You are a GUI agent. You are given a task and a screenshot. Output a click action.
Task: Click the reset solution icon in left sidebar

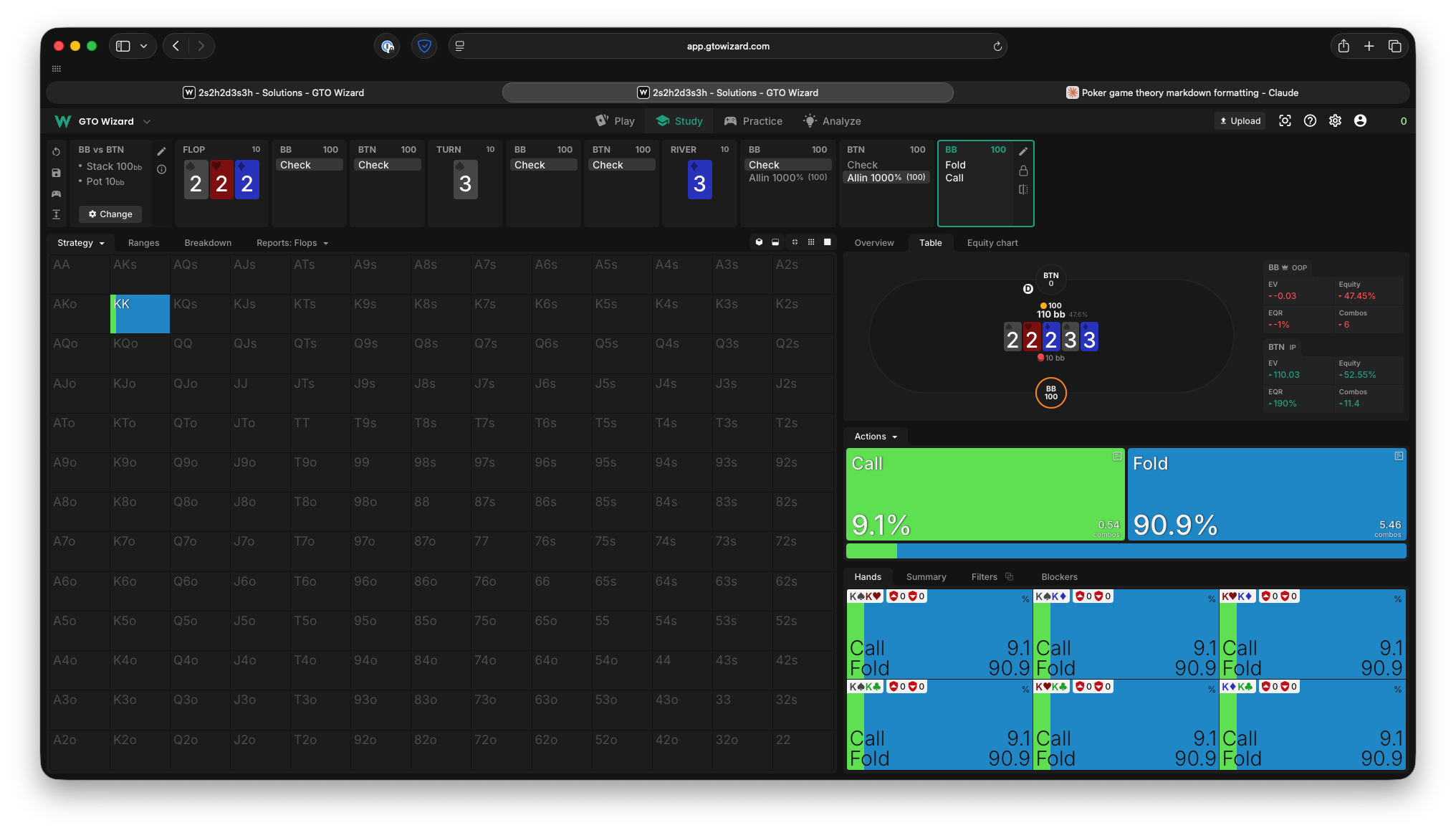pyautogui.click(x=56, y=152)
